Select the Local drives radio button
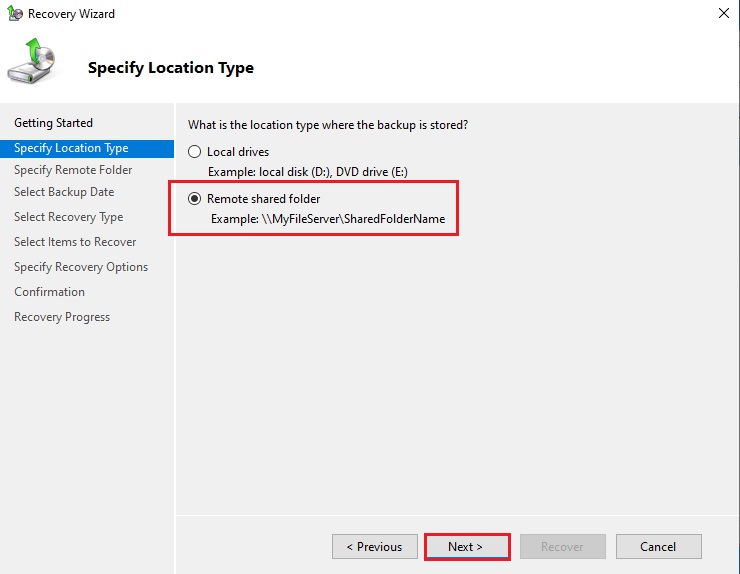 pos(195,152)
